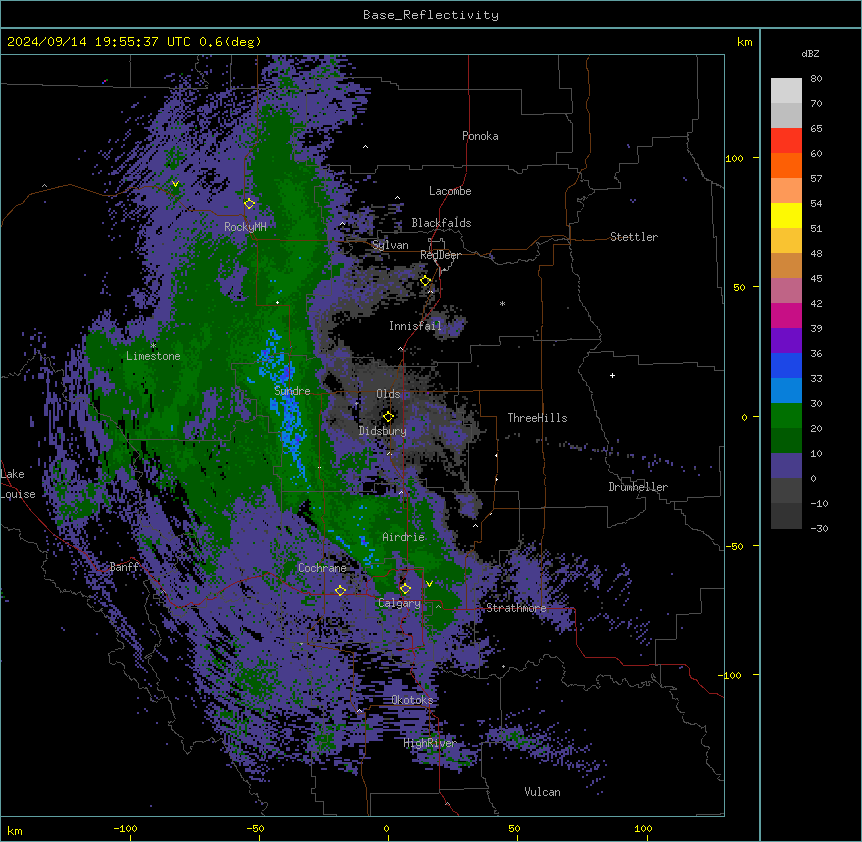Image resolution: width=862 pixels, height=842 pixels.
Task: Pick the violet 36-39 dBZ legend swatch
Action: pyautogui.click(x=786, y=341)
